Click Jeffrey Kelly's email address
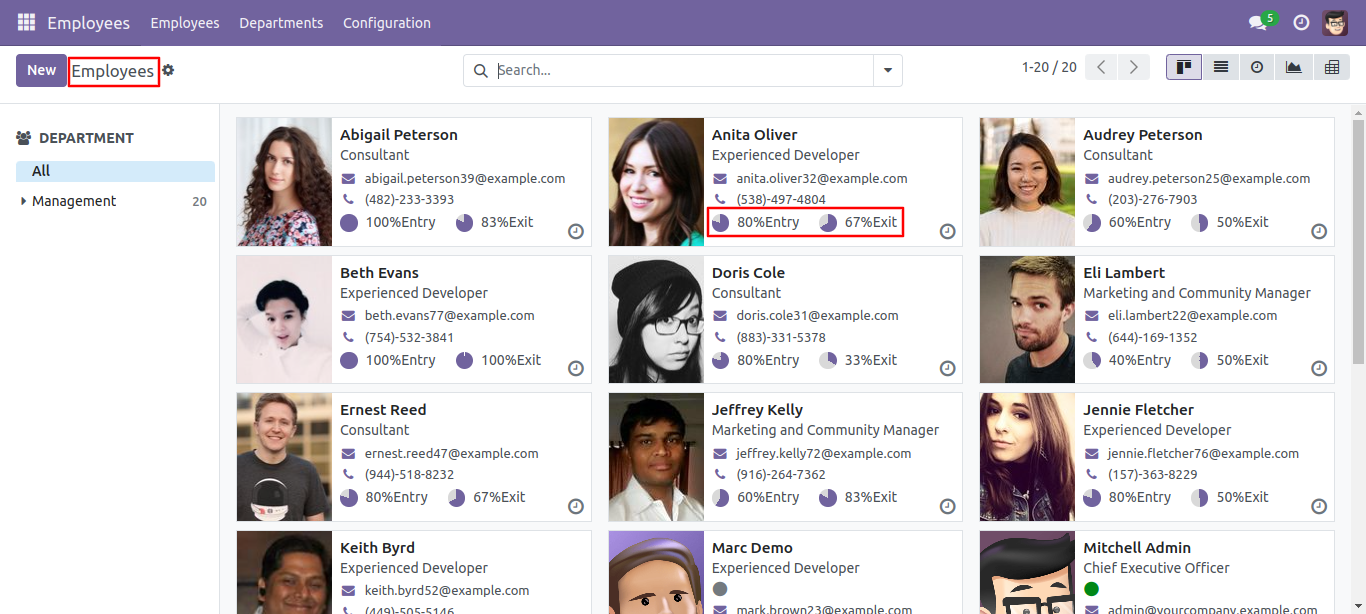 point(824,454)
